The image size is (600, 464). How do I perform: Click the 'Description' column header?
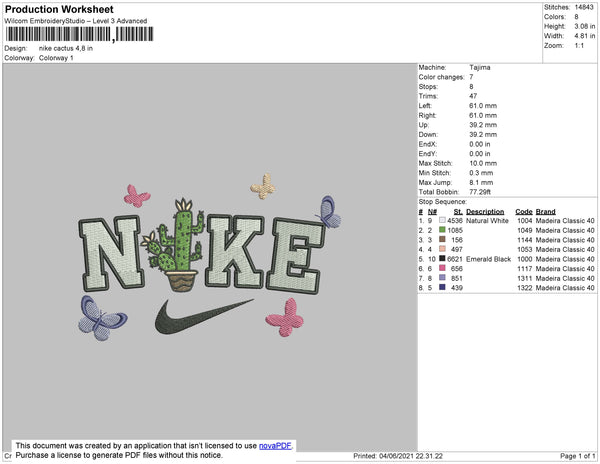pos(485,211)
